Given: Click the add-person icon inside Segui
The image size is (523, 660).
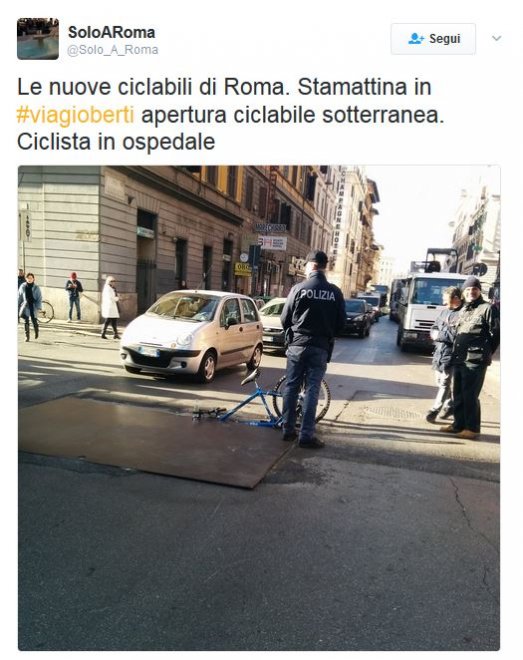Looking at the screenshot, I should [x=416, y=39].
